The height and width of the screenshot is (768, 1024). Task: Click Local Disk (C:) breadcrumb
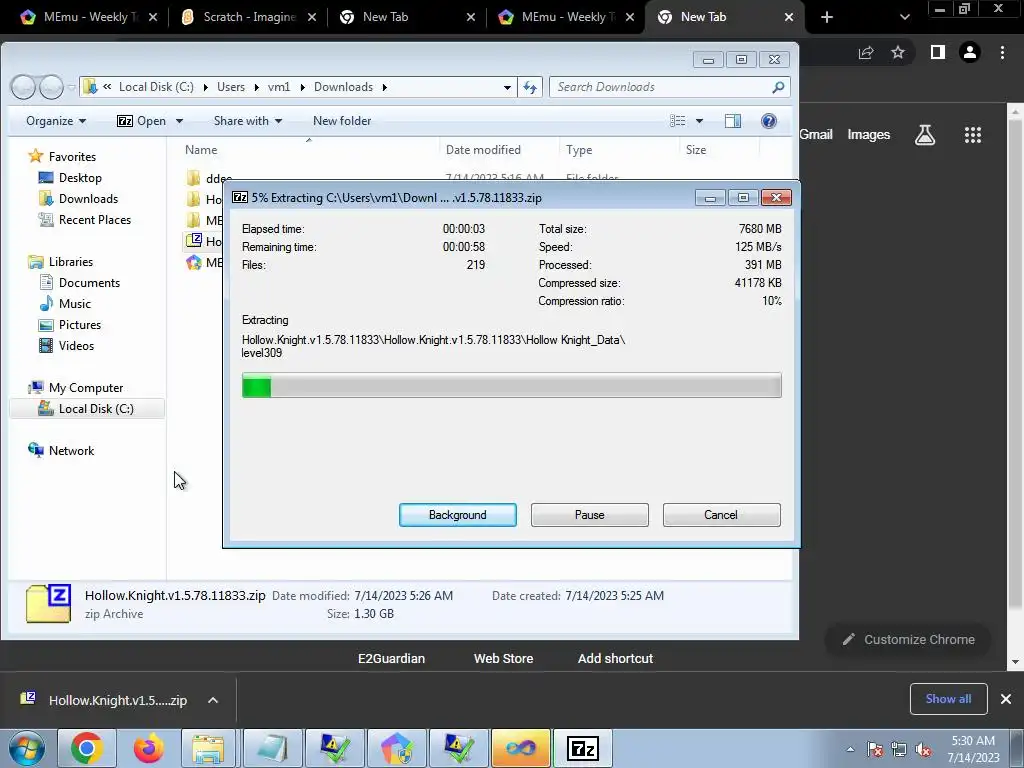(156, 87)
